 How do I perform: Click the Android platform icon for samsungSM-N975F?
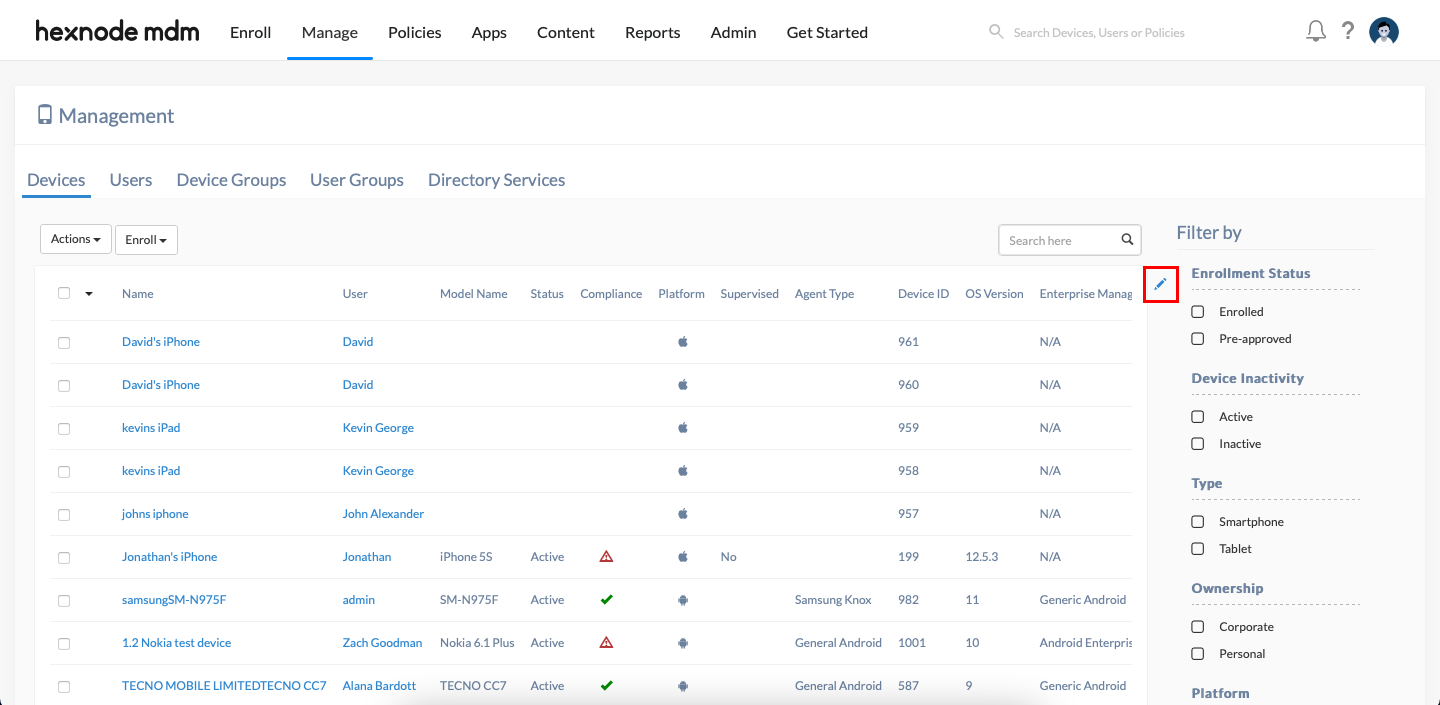tap(683, 600)
